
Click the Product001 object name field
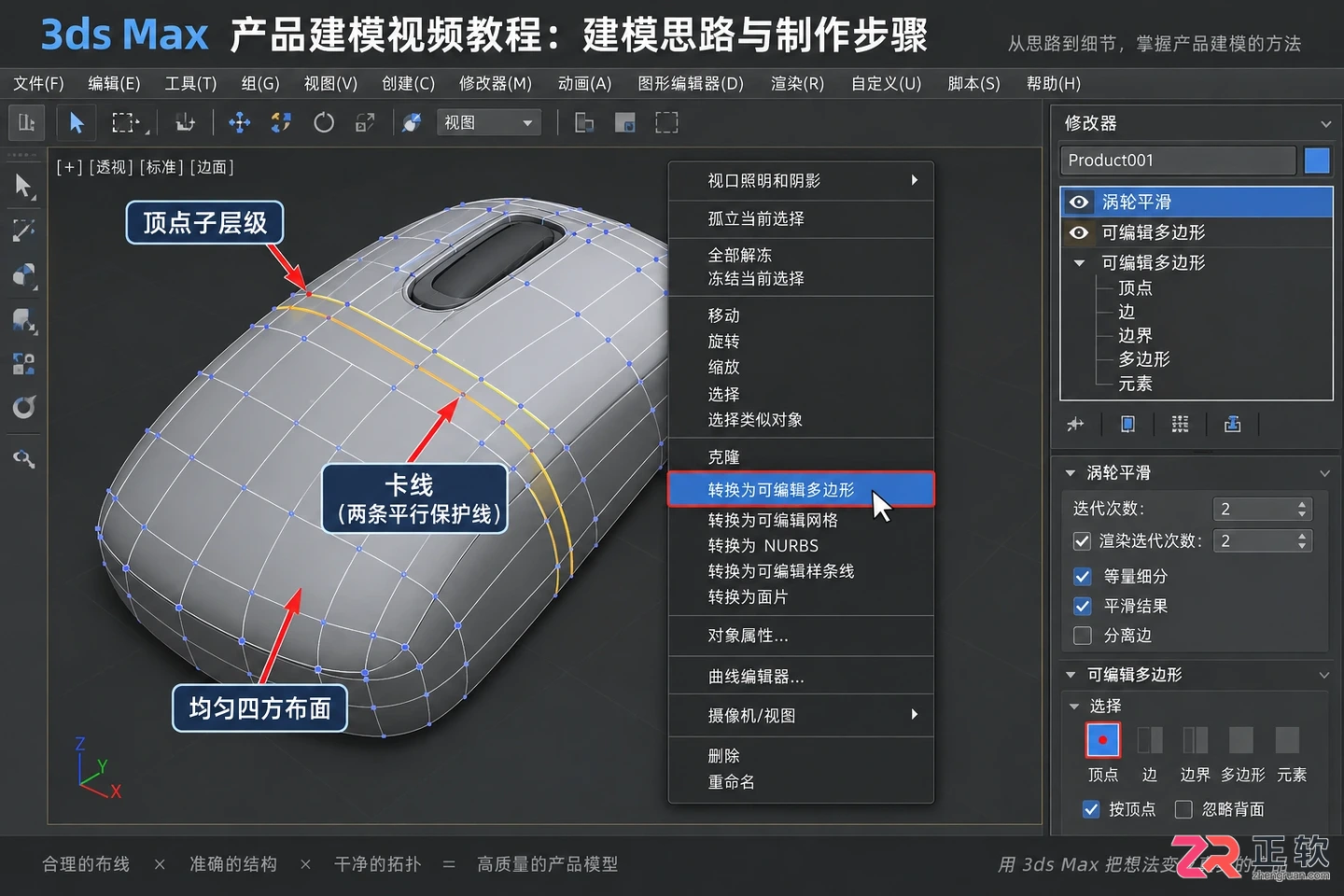(1179, 161)
